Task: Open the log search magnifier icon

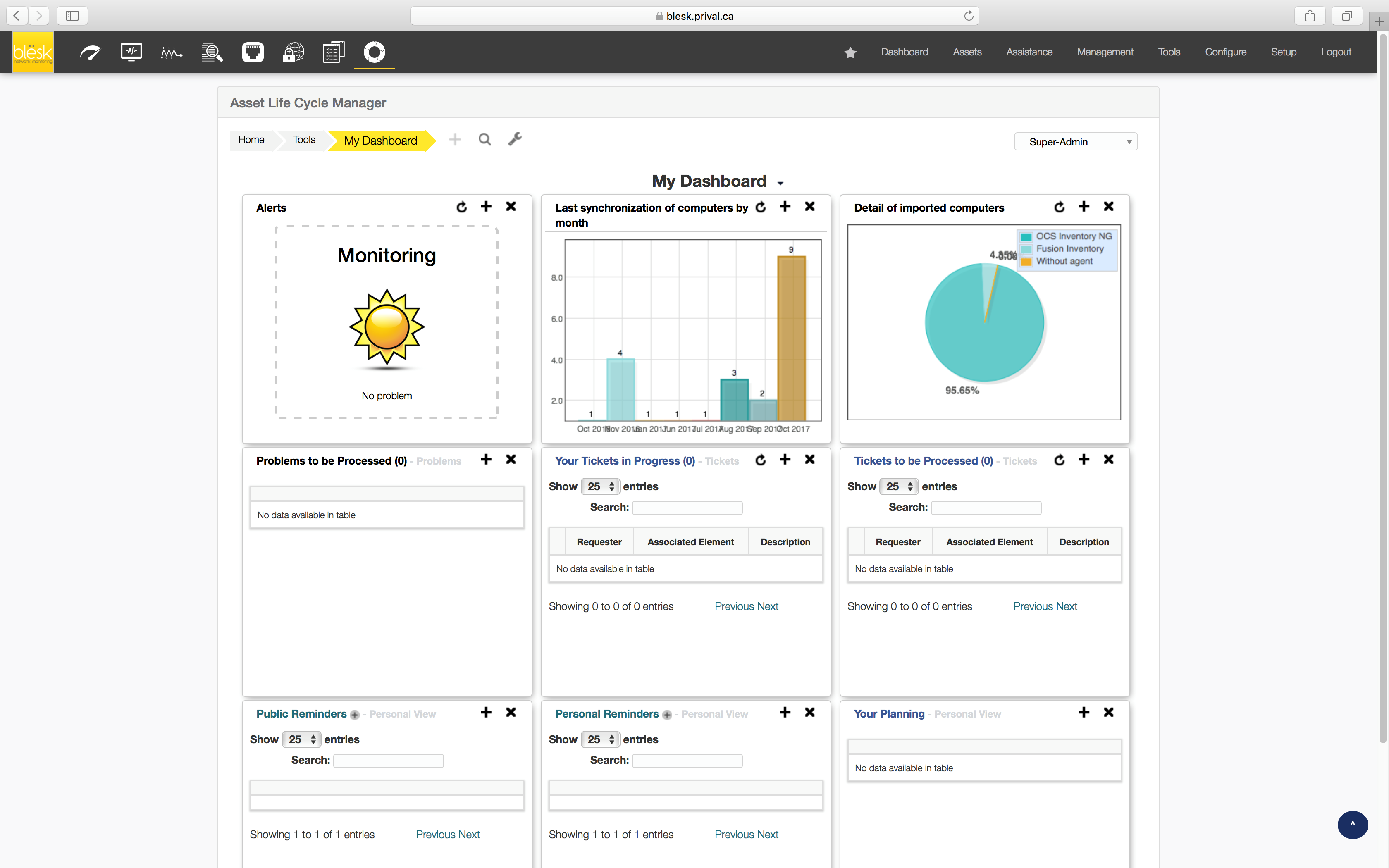Action: [212, 52]
